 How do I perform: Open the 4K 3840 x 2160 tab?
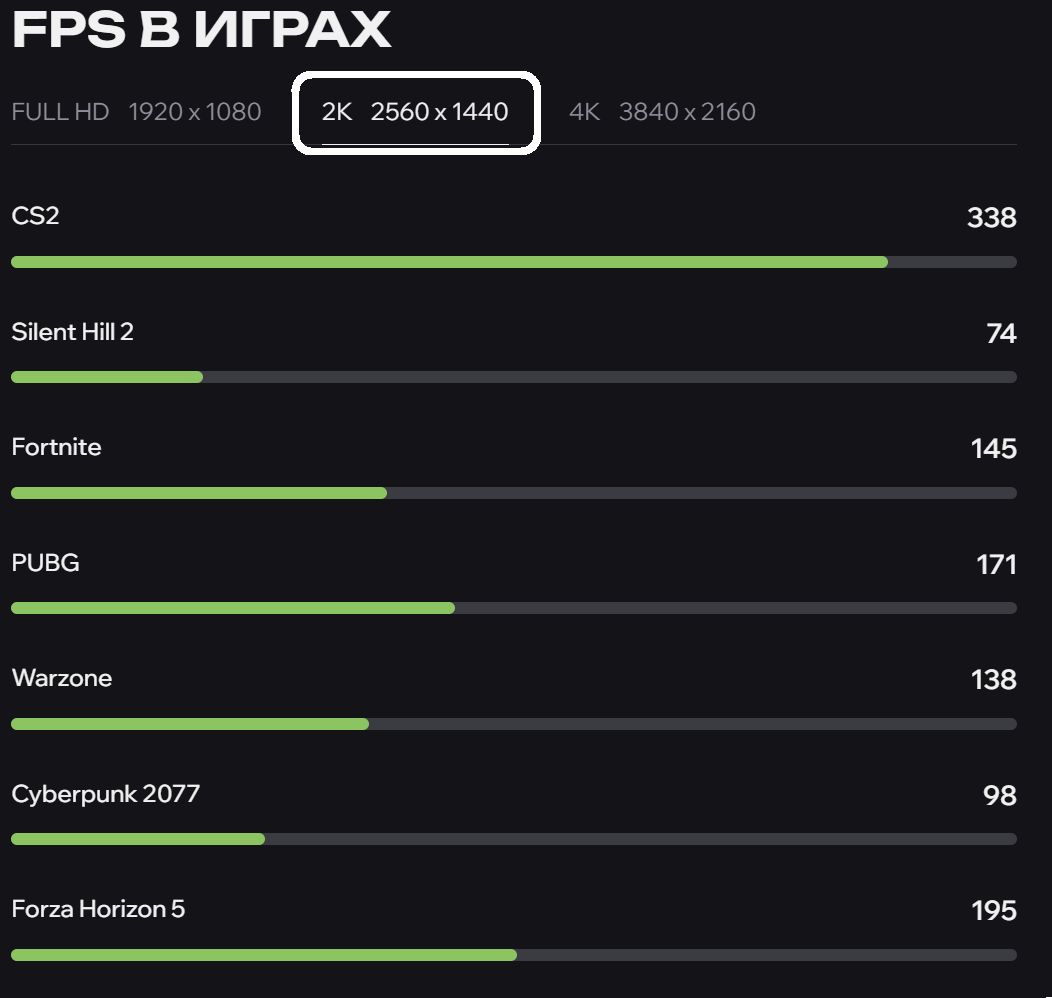[662, 112]
